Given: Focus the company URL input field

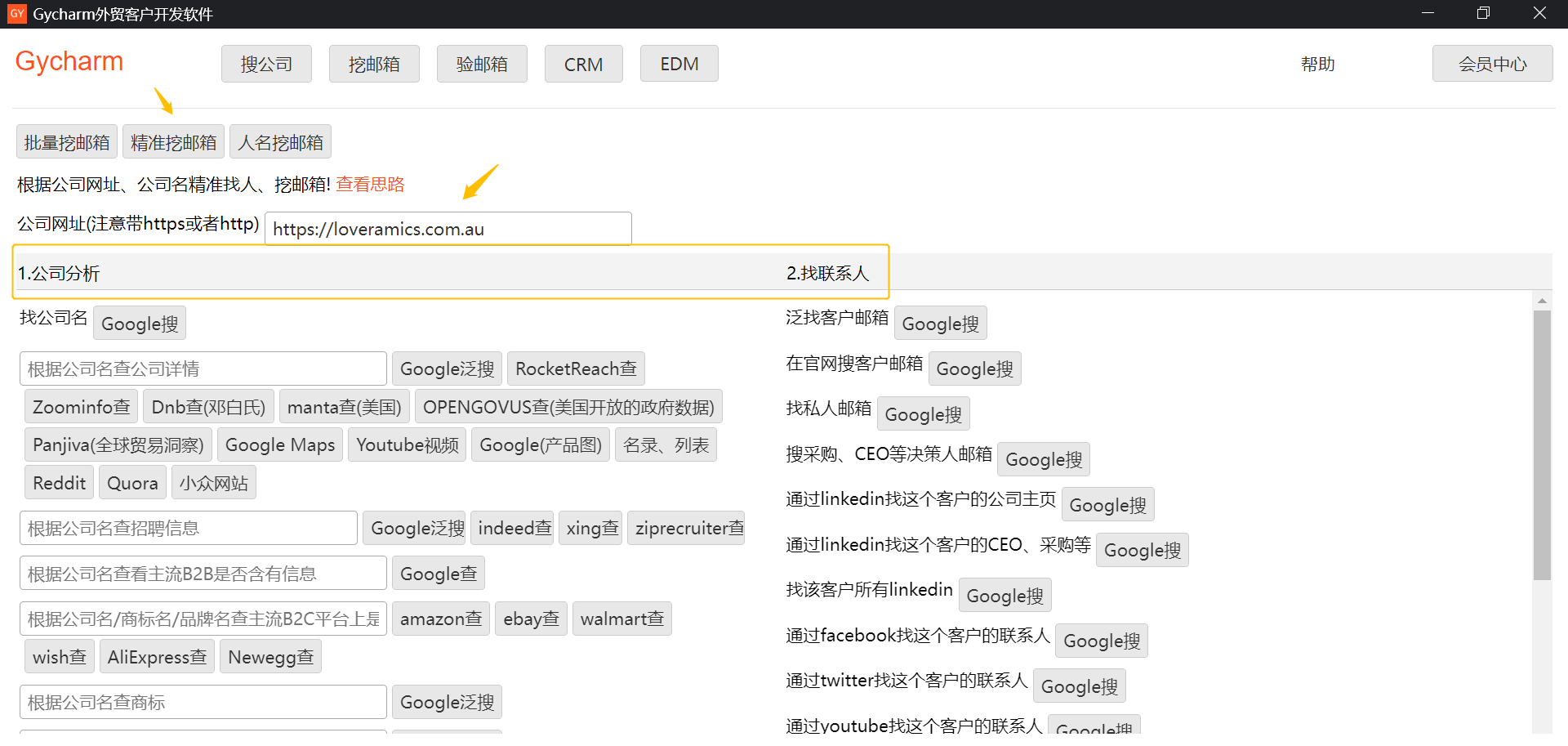Looking at the screenshot, I should click(448, 229).
